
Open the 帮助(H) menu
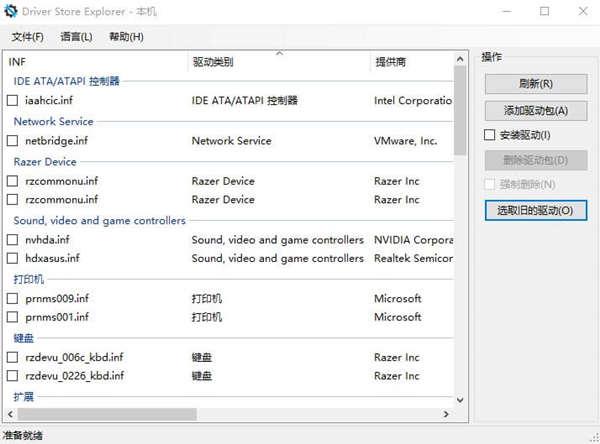[x=126, y=37]
